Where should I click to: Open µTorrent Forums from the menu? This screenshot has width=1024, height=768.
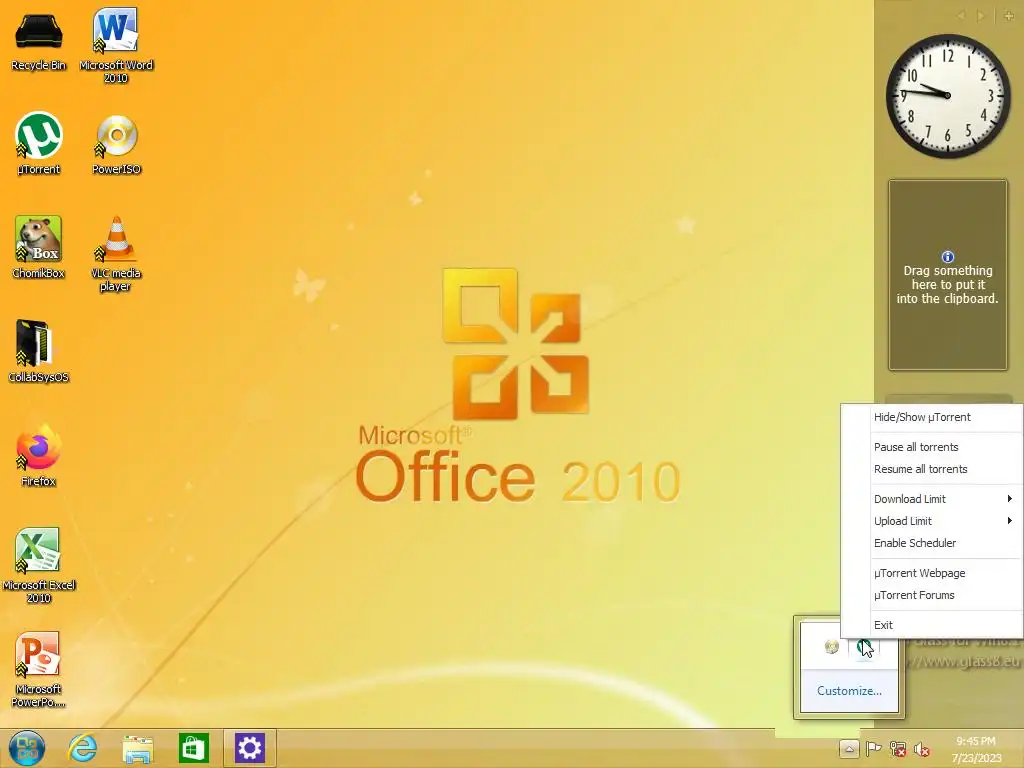click(x=932, y=596)
